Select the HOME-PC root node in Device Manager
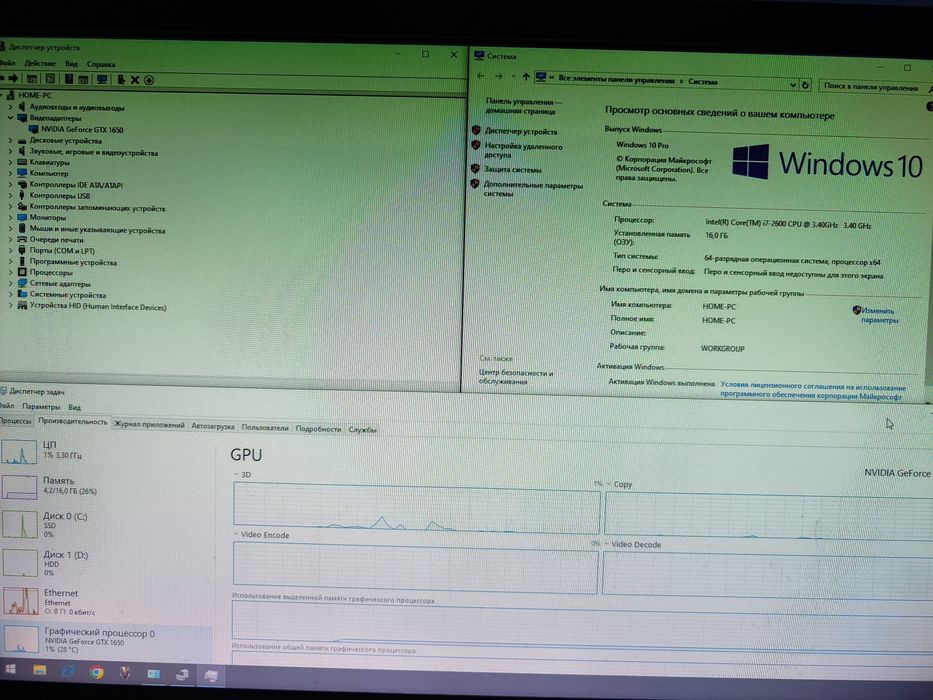Image resolution: width=933 pixels, height=700 pixels. pos(35,95)
